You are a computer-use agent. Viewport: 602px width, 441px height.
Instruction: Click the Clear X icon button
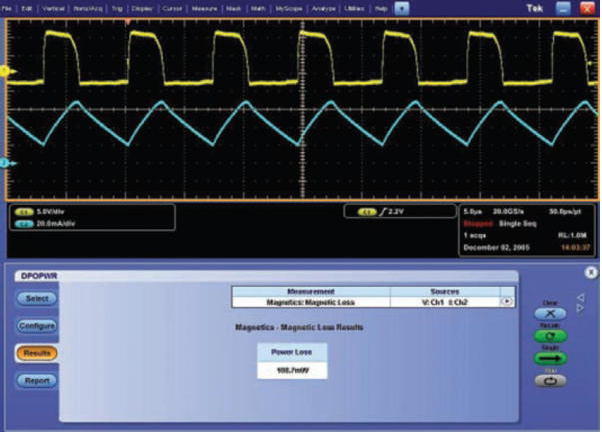(x=551, y=314)
